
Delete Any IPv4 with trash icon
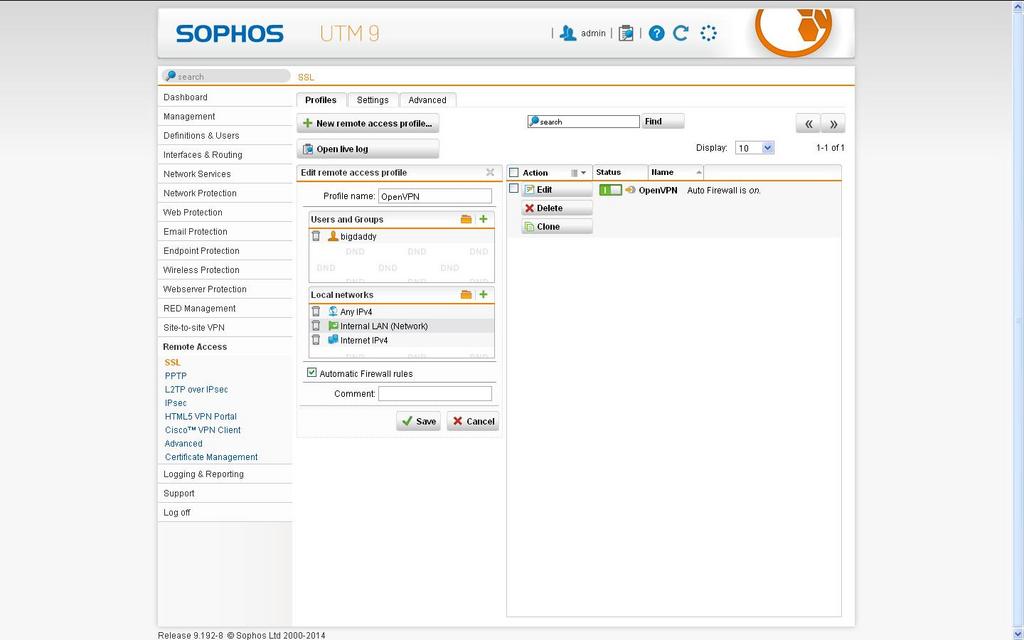(x=316, y=312)
